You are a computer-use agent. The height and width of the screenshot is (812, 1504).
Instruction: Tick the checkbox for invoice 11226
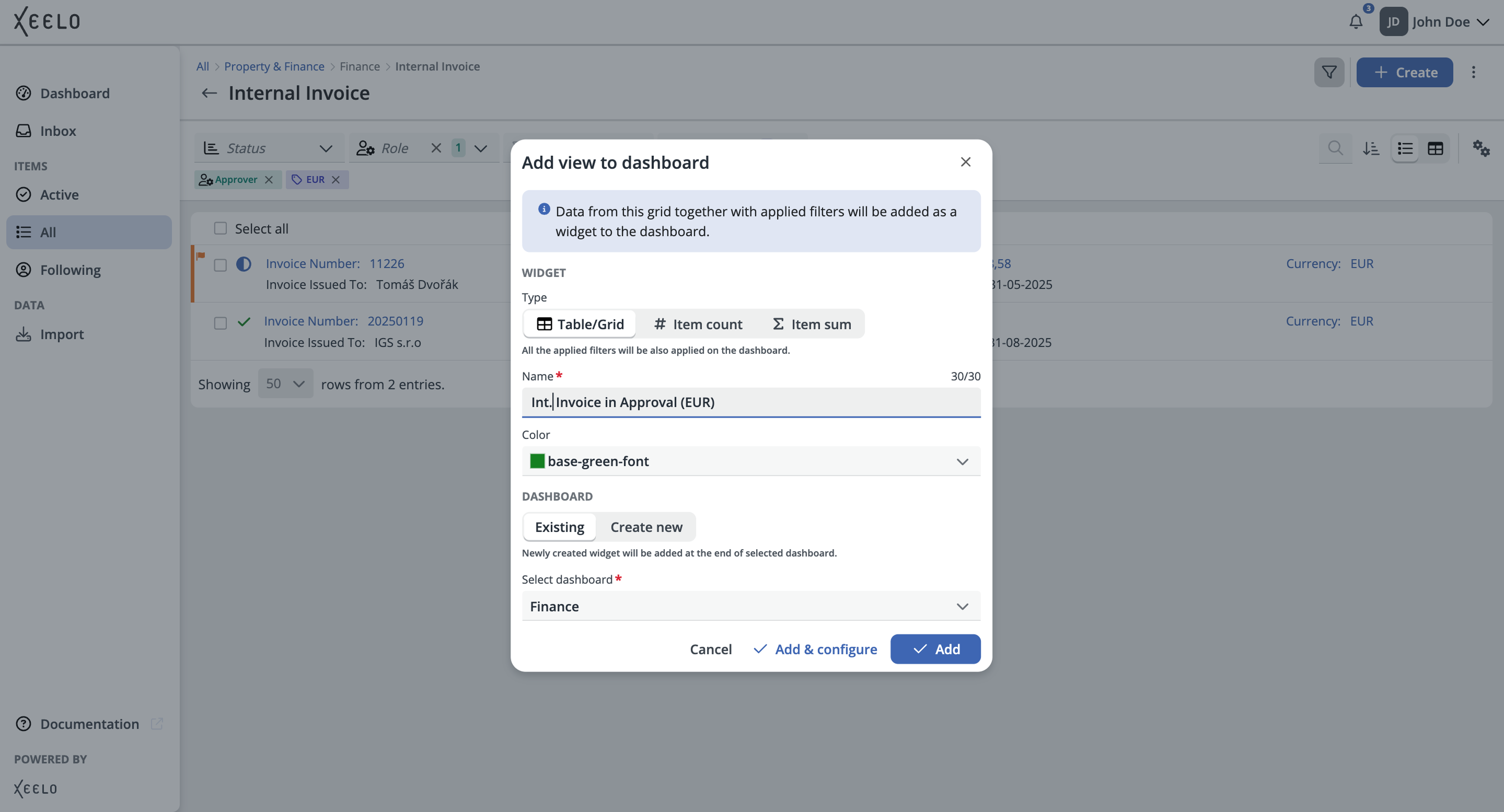click(220, 265)
